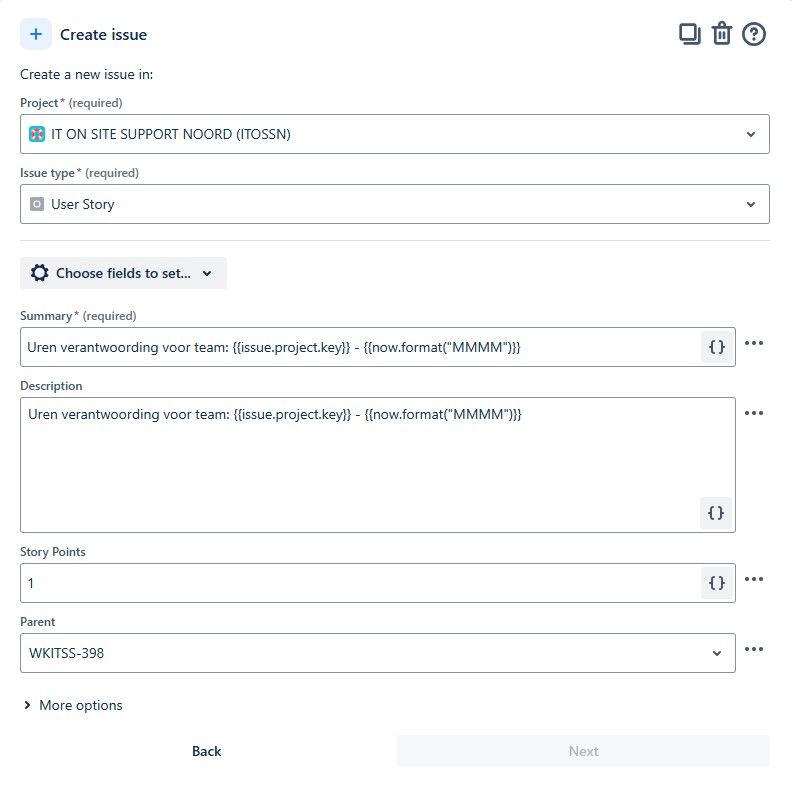Screen dimensions: 792x787
Task: Insert smart value in Summary field
Action: tap(717, 347)
